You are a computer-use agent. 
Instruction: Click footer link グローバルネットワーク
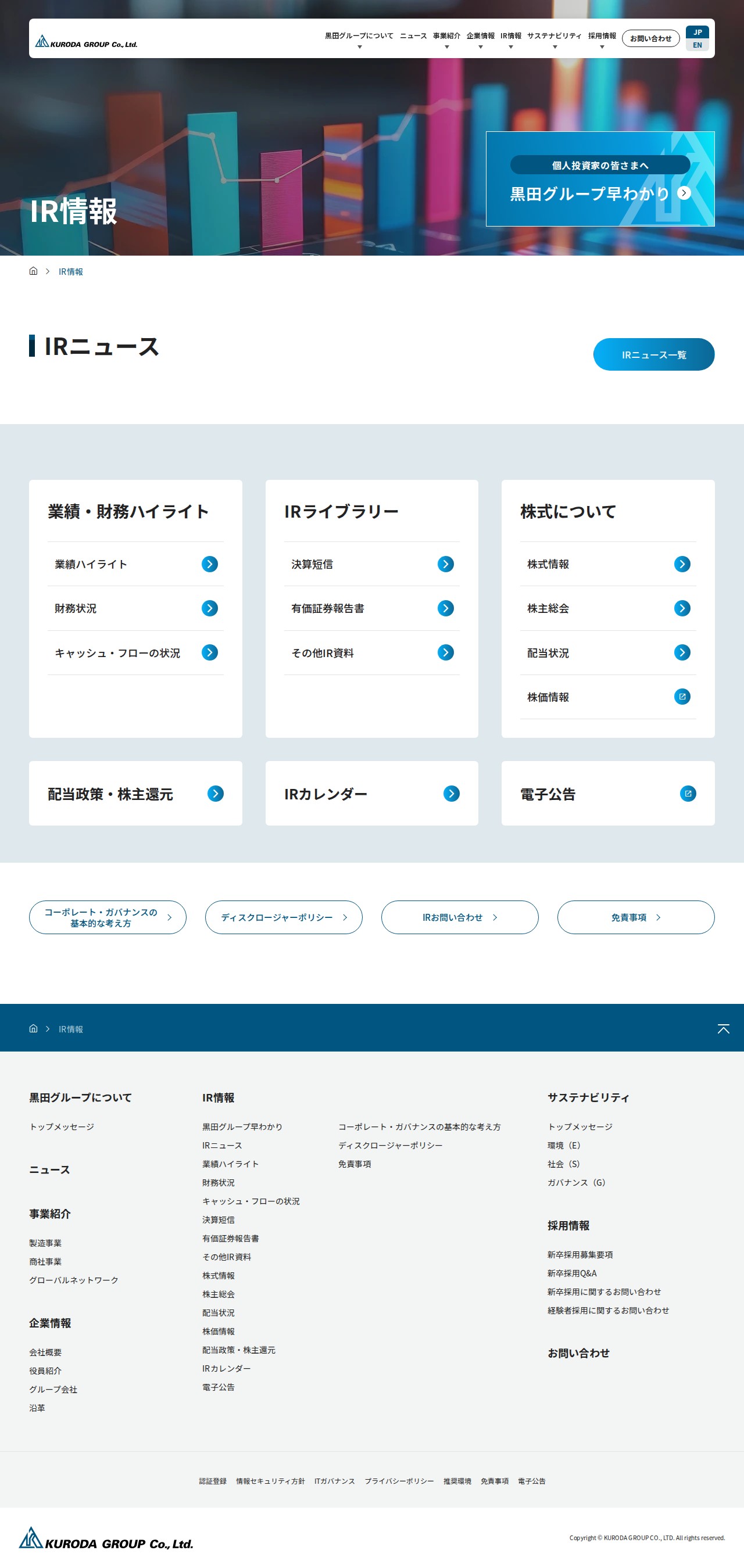pyautogui.click(x=74, y=1280)
